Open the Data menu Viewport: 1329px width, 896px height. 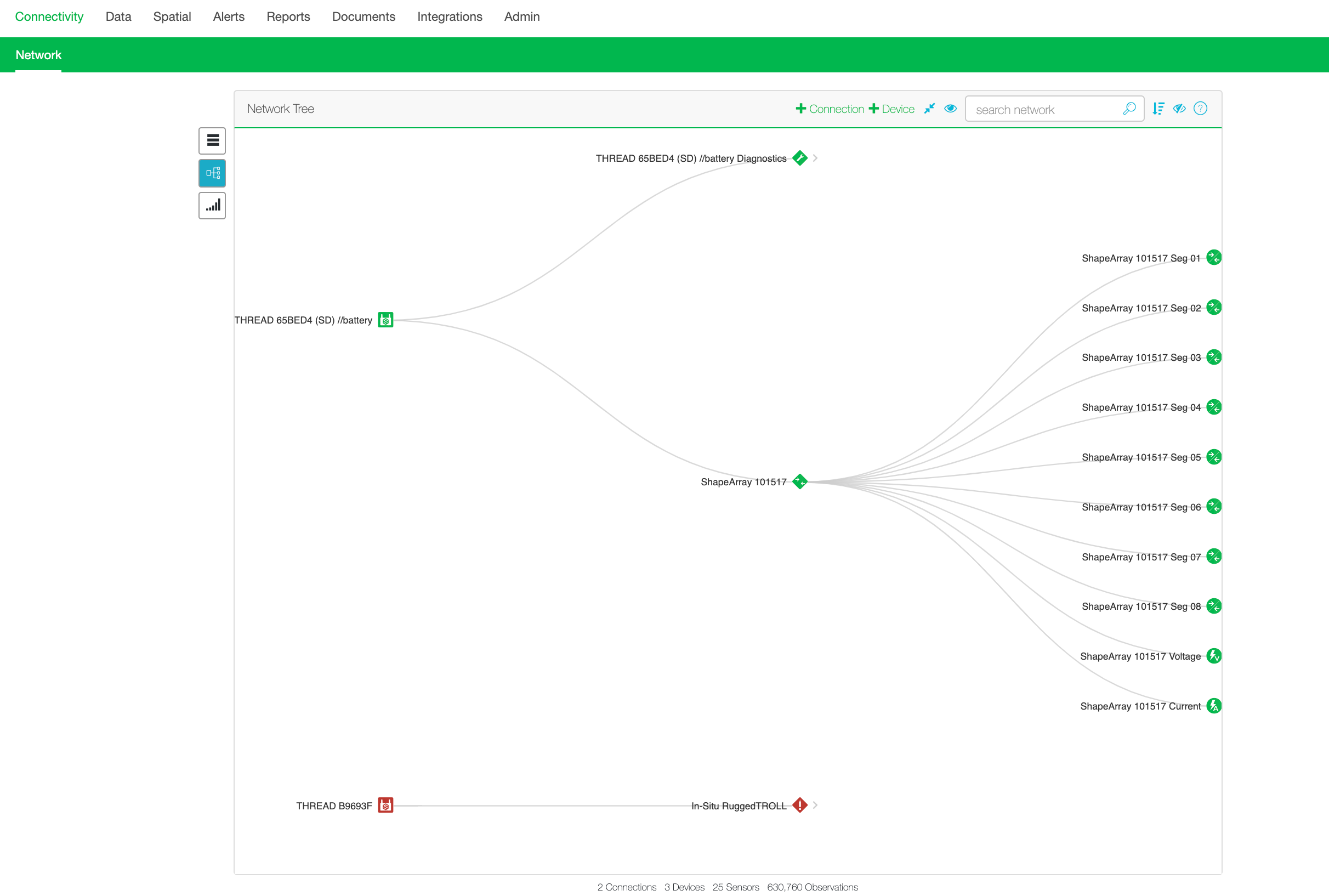(118, 16)
